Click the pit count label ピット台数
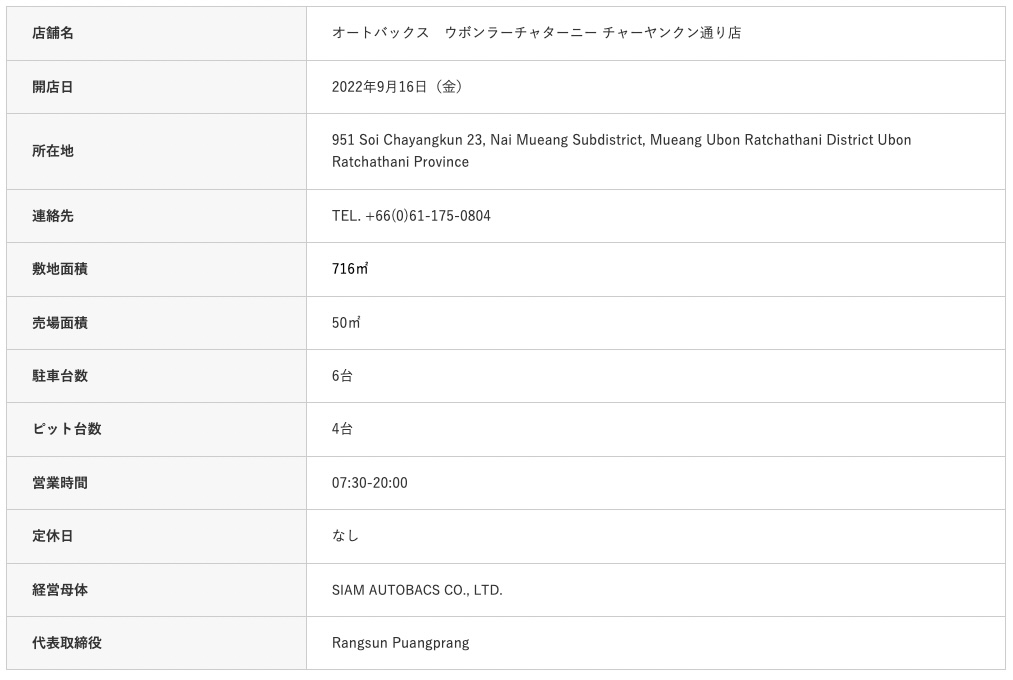The height and width of the screenshot is (680, 1013). click(x=67, y=429)
